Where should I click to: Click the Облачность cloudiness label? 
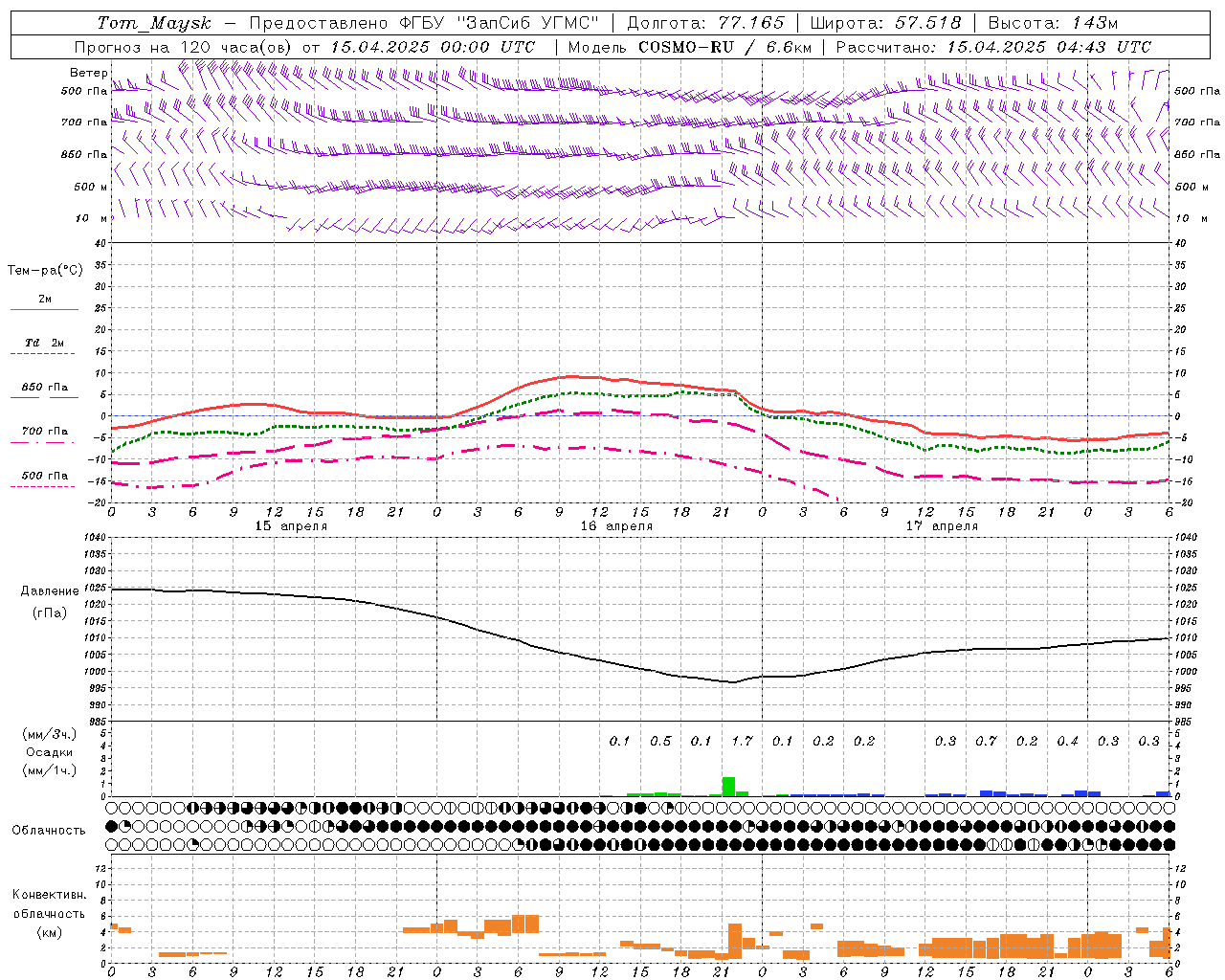(49, 830)
